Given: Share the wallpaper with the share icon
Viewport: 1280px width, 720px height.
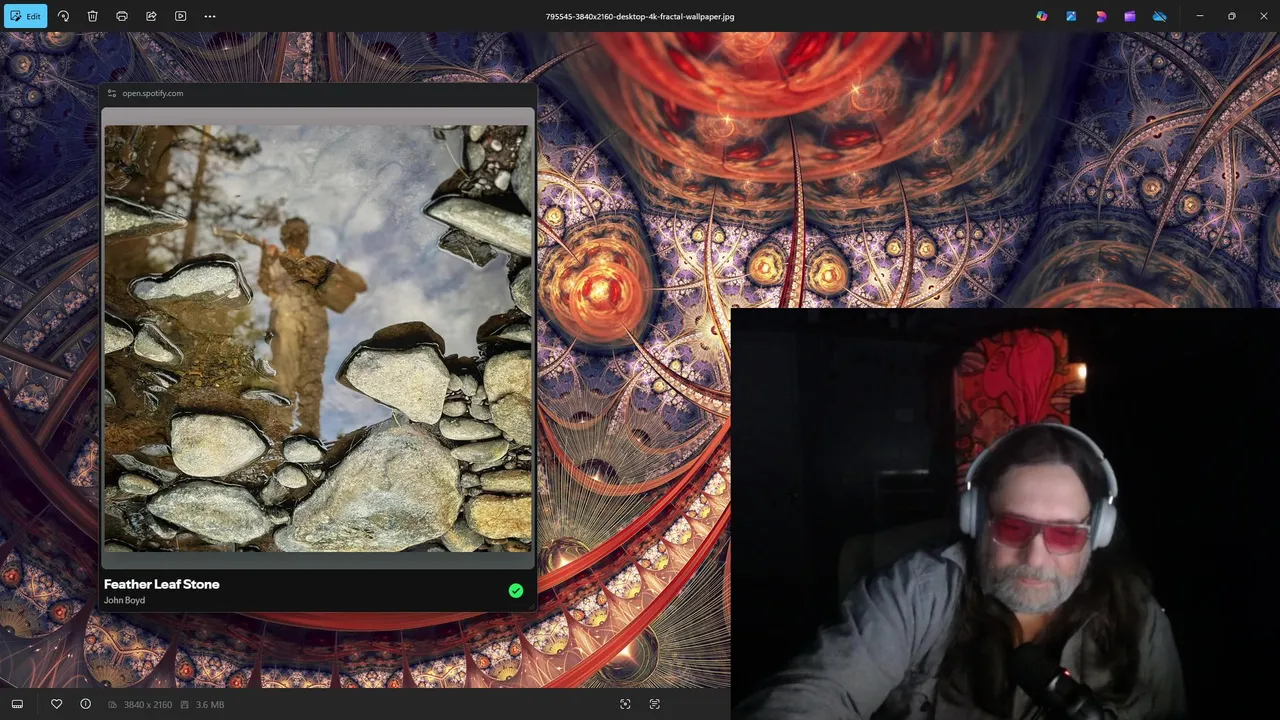Looking at the screenshot, I should (151, 16).
